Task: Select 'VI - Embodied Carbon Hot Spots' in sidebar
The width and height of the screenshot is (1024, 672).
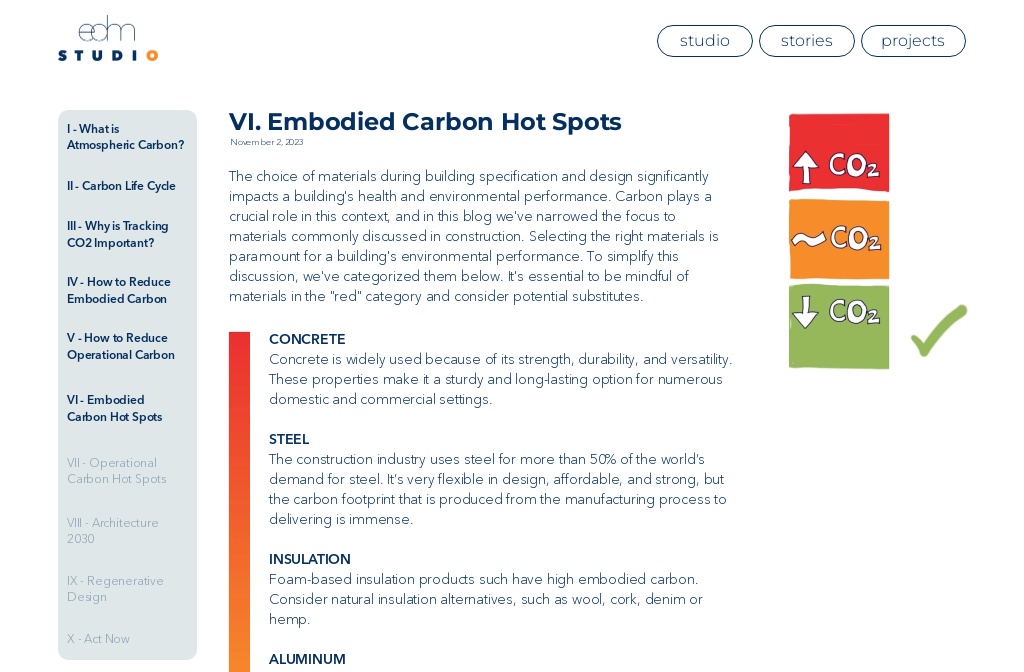Action: pos(114,408)
